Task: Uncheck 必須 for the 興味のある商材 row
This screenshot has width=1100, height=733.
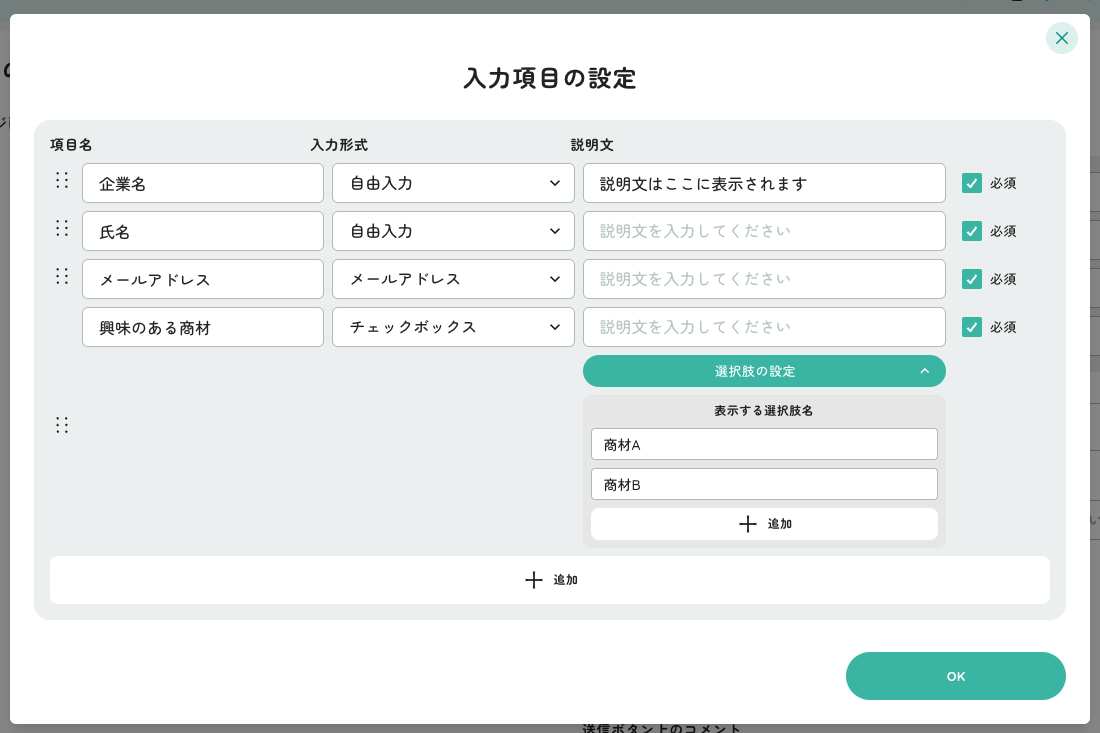Action: pos(971,327)
